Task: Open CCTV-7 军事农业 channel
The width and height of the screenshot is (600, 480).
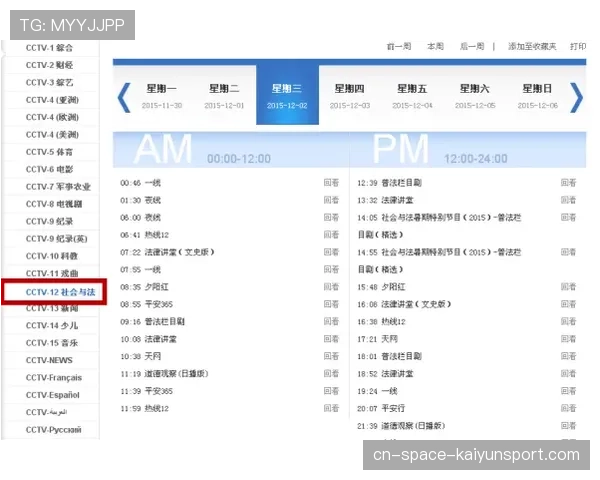Action: point(58,187)
